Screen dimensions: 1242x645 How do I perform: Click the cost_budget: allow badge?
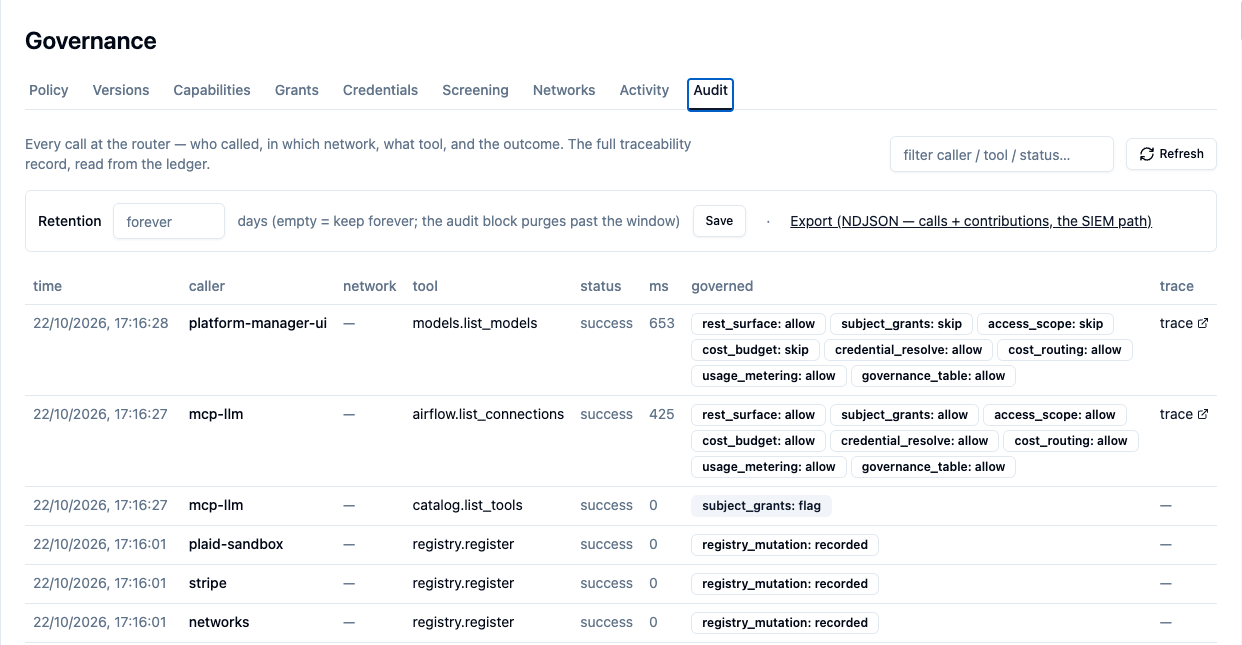[x=758, y=441]
